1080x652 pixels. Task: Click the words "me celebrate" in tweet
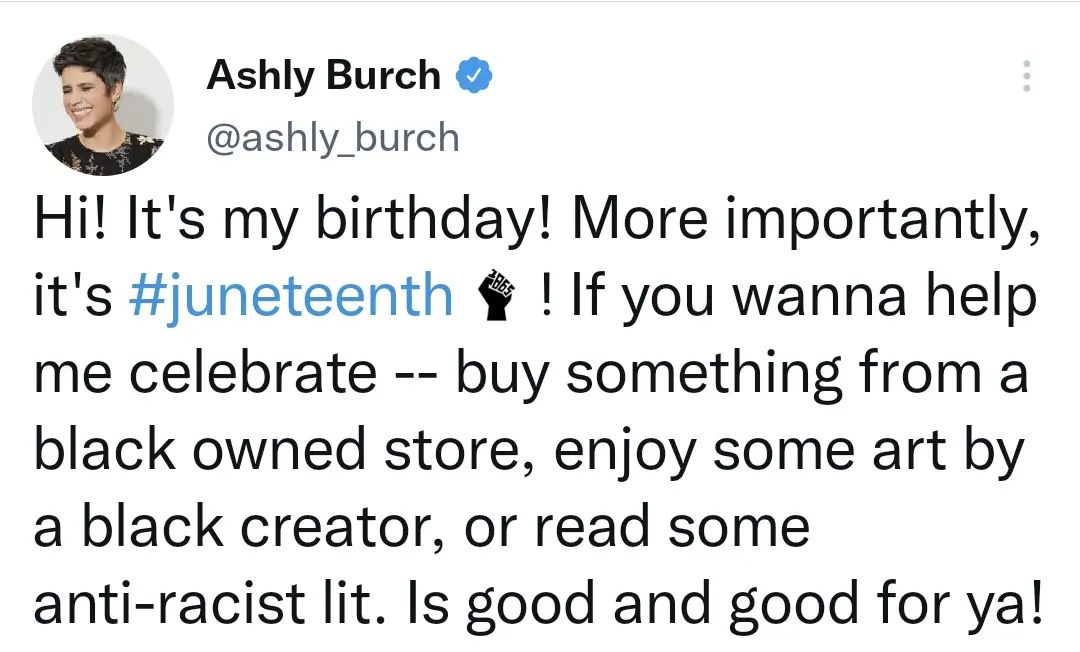click(205, 374)
